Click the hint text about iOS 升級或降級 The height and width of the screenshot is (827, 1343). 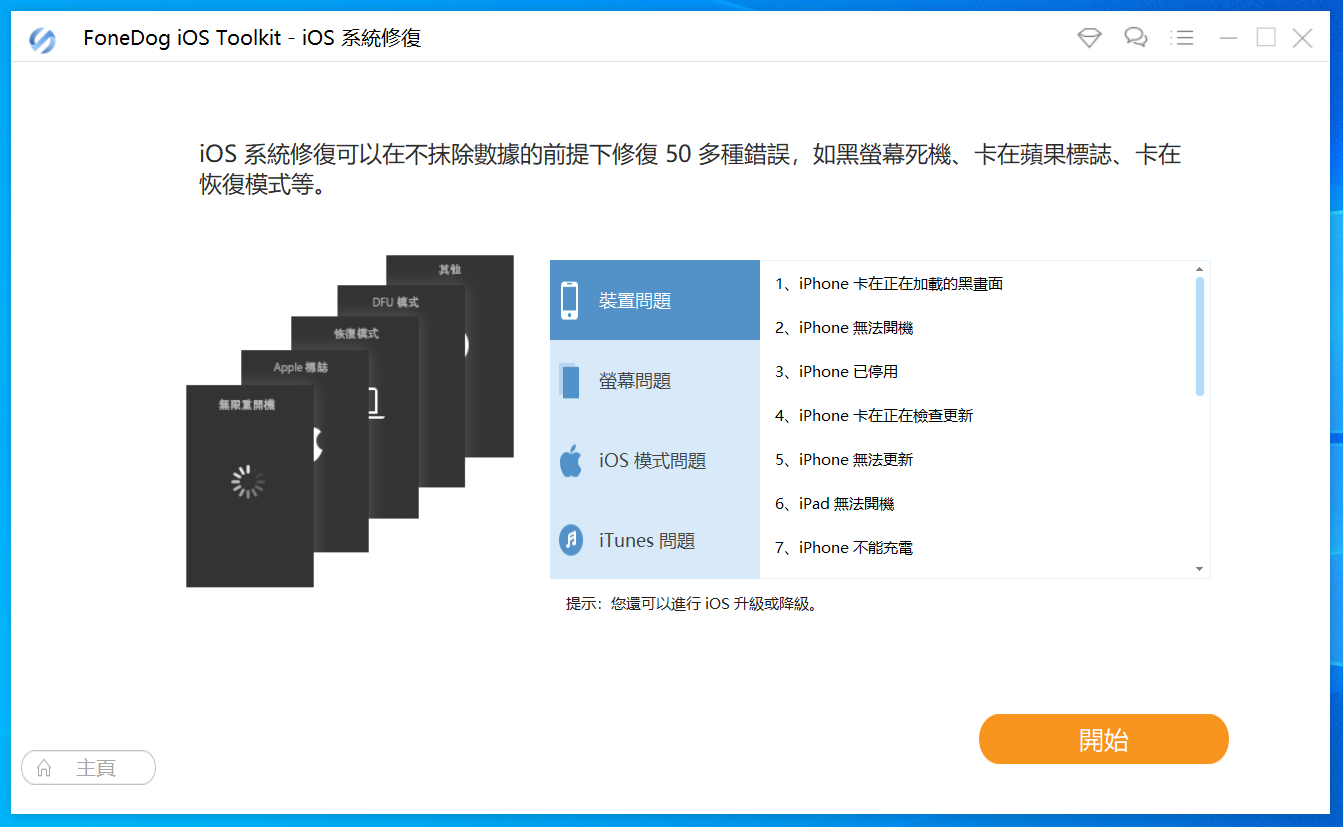tap(693, 604)
